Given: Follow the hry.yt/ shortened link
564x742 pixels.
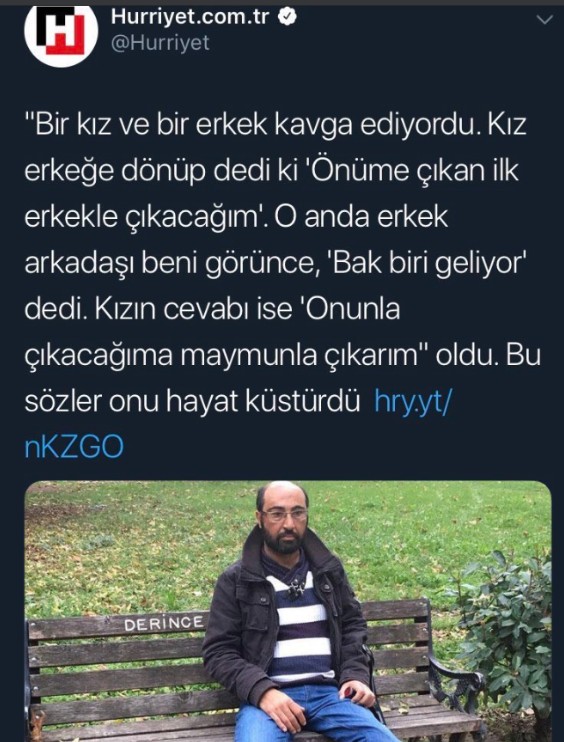Looking at the screenshot, I should (x=413, y=401).
